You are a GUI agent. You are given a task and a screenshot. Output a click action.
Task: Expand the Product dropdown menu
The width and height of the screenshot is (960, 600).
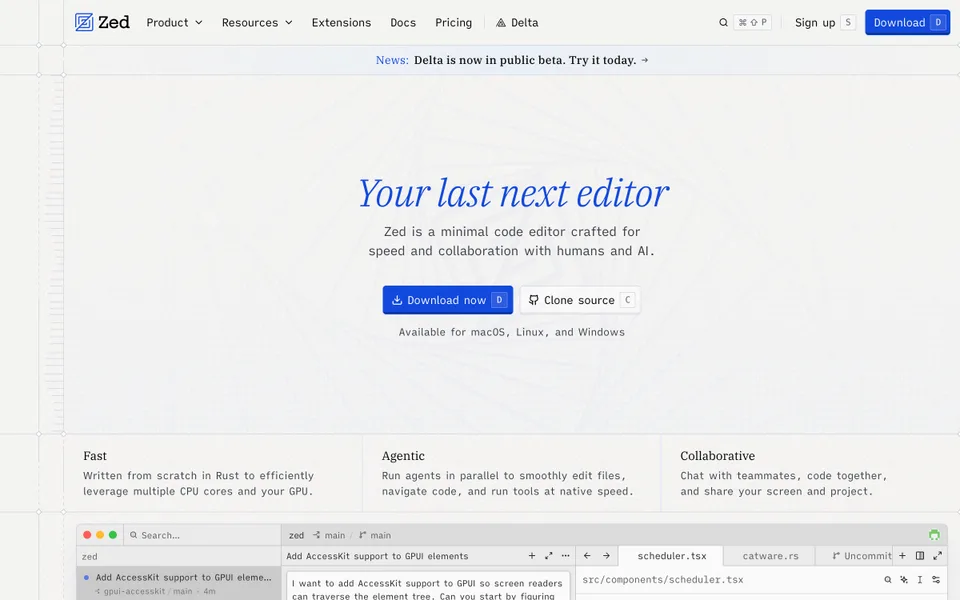pos(174,23)
